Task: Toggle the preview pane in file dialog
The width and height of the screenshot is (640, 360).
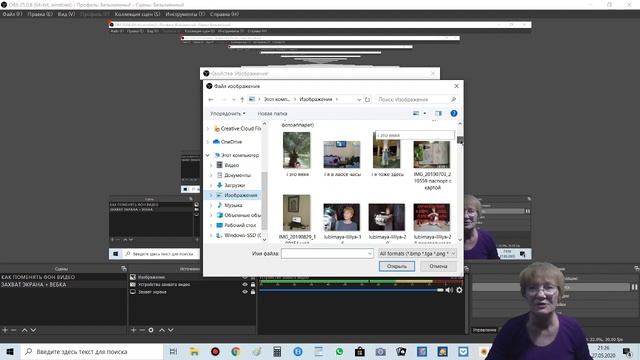Action: tap(438, 113)
